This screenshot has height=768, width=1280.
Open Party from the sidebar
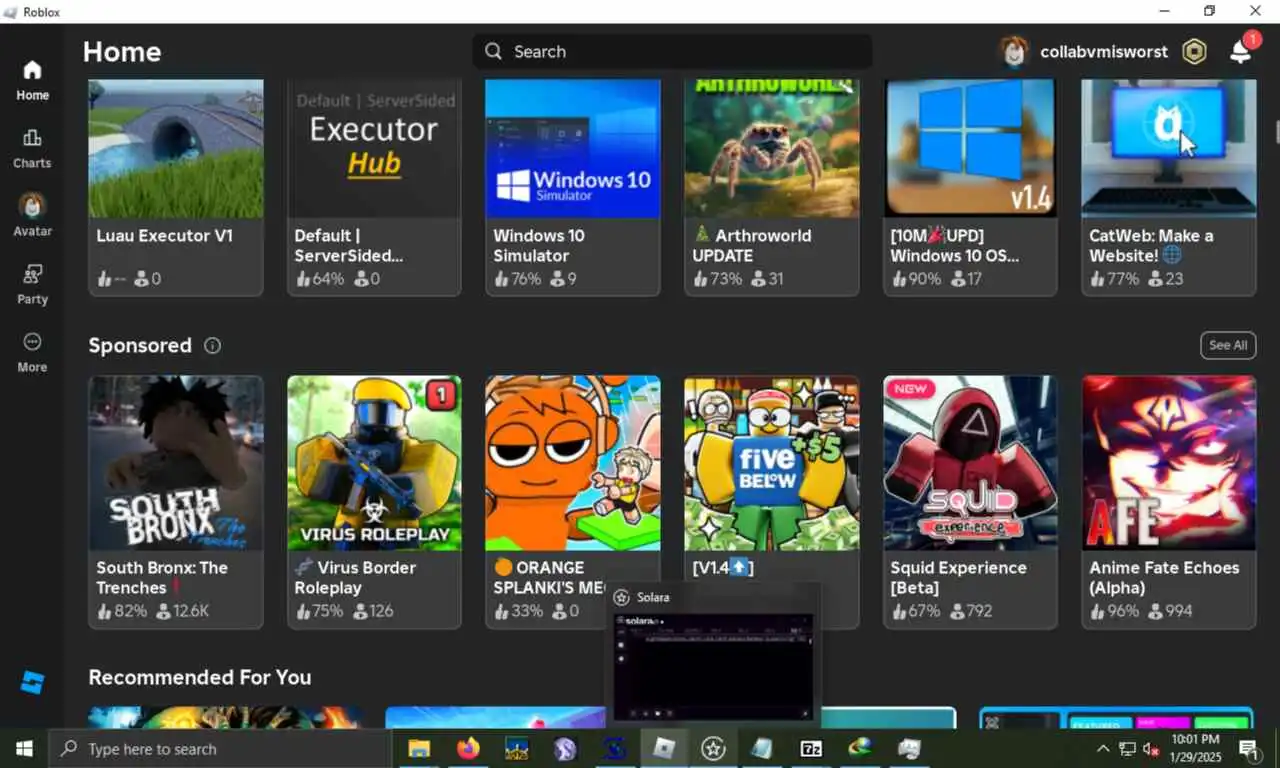click(32, 284)
